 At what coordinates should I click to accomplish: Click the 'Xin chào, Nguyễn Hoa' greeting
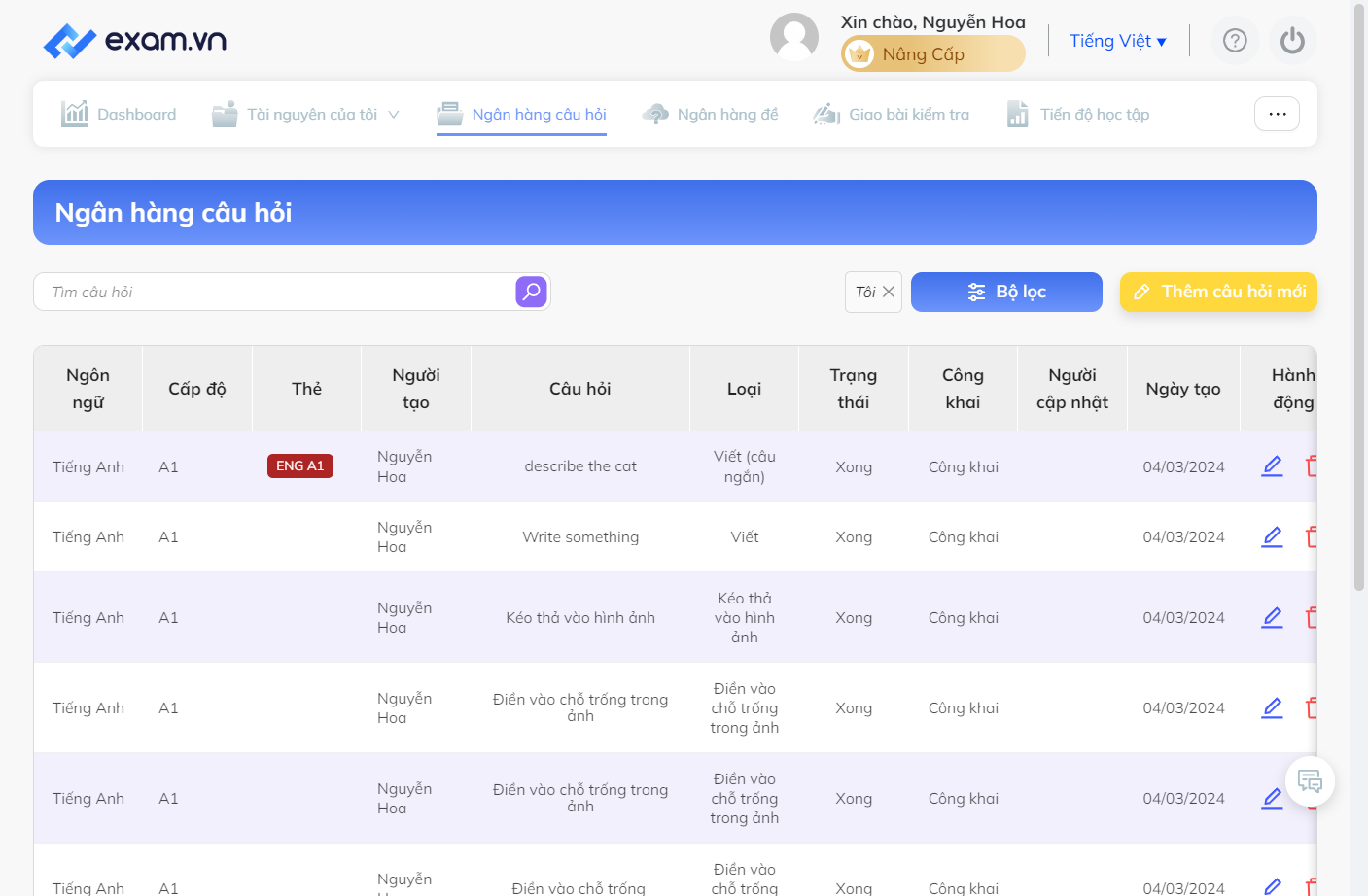point(933,22)
